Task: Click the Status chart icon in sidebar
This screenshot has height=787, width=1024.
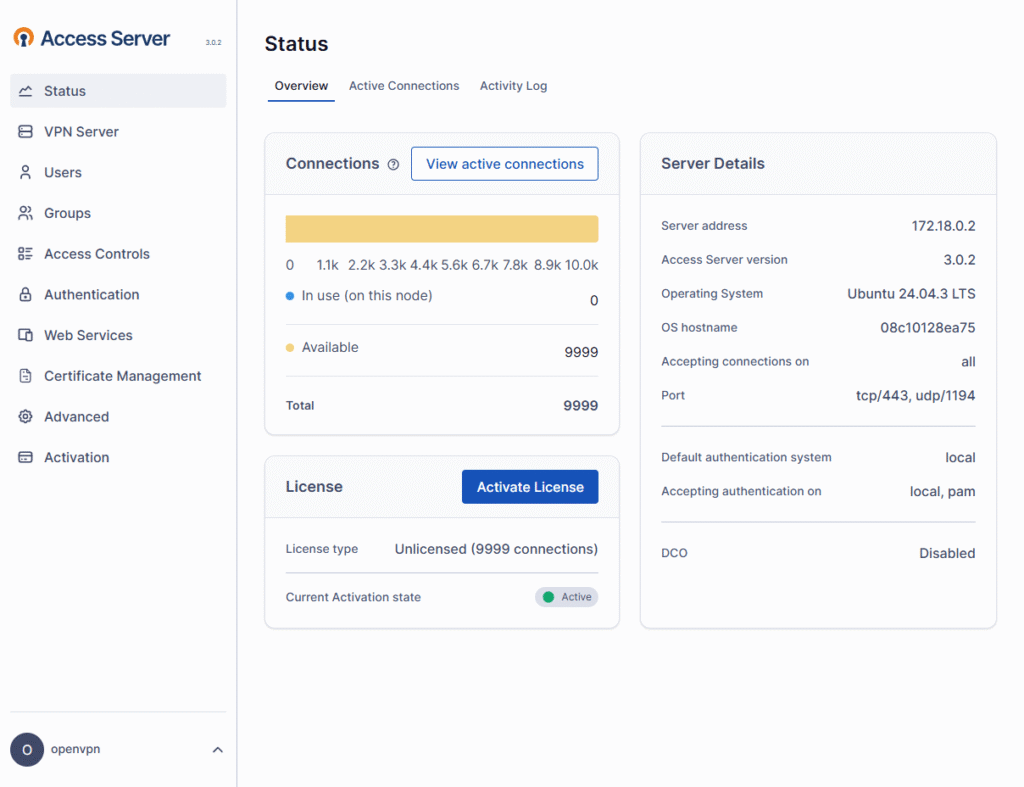Action: pos(26,91)
